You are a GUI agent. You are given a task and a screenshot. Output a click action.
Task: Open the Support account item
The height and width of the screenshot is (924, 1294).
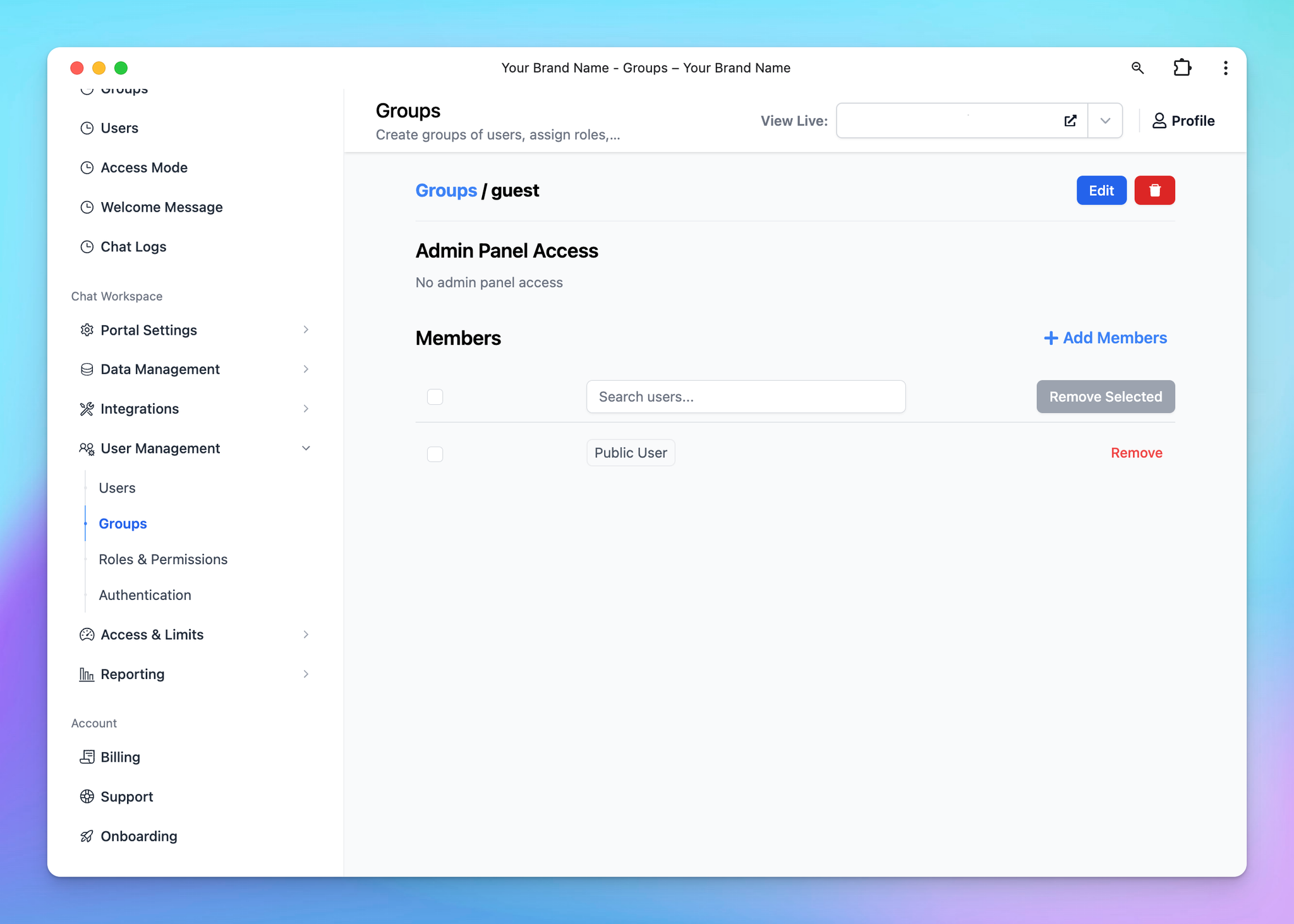pos(127,796)
